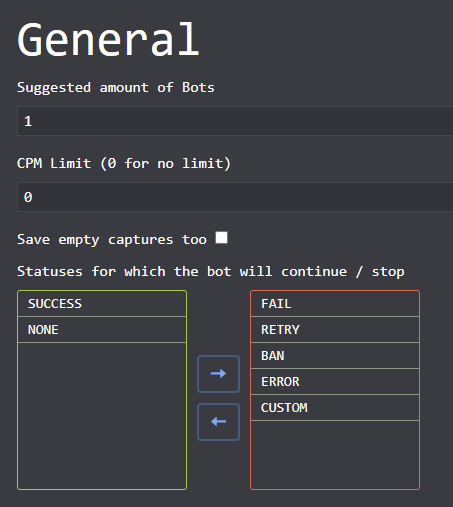Select RETRY in the stop list
Viewport: 453px width, 507px height.
pos(335,330)
